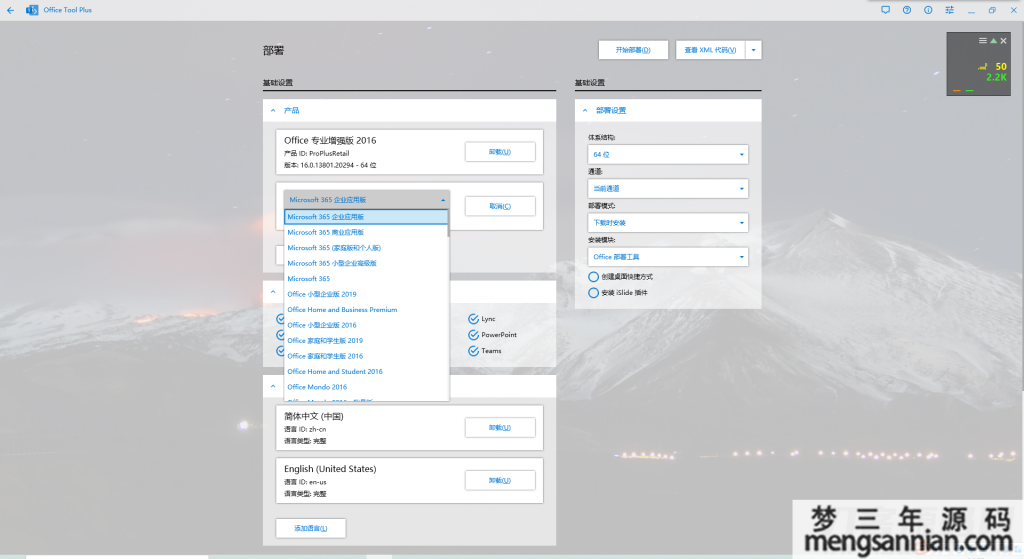Select Office 小型企业版 2016 from list
Screen dimensions: 1024x559
click(x=366, y=325)
